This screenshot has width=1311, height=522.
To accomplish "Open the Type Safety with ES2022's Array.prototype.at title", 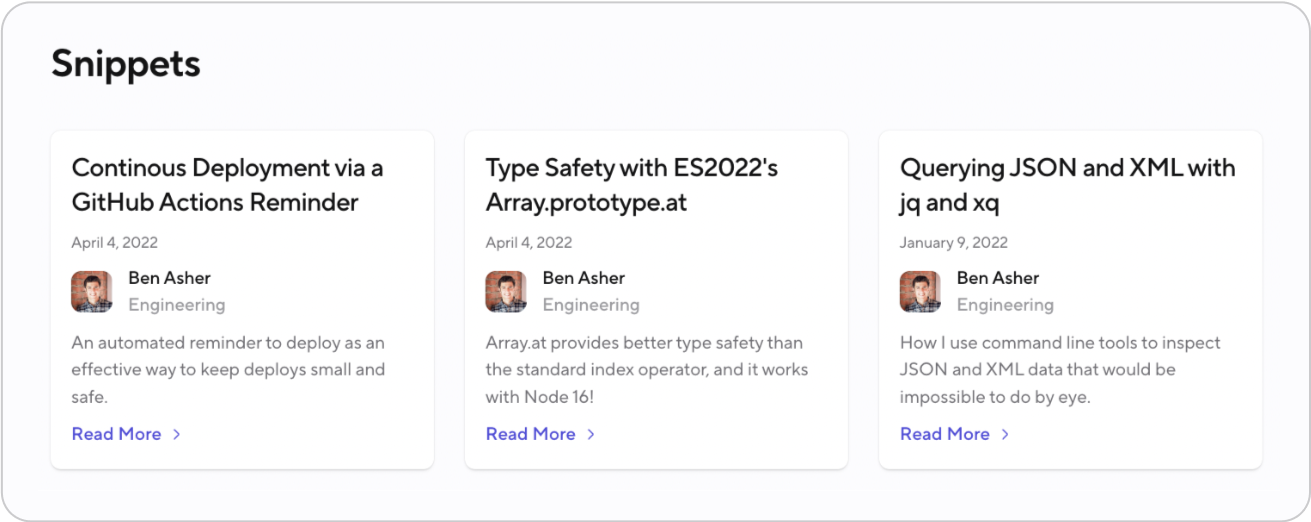I will point(631,185).
